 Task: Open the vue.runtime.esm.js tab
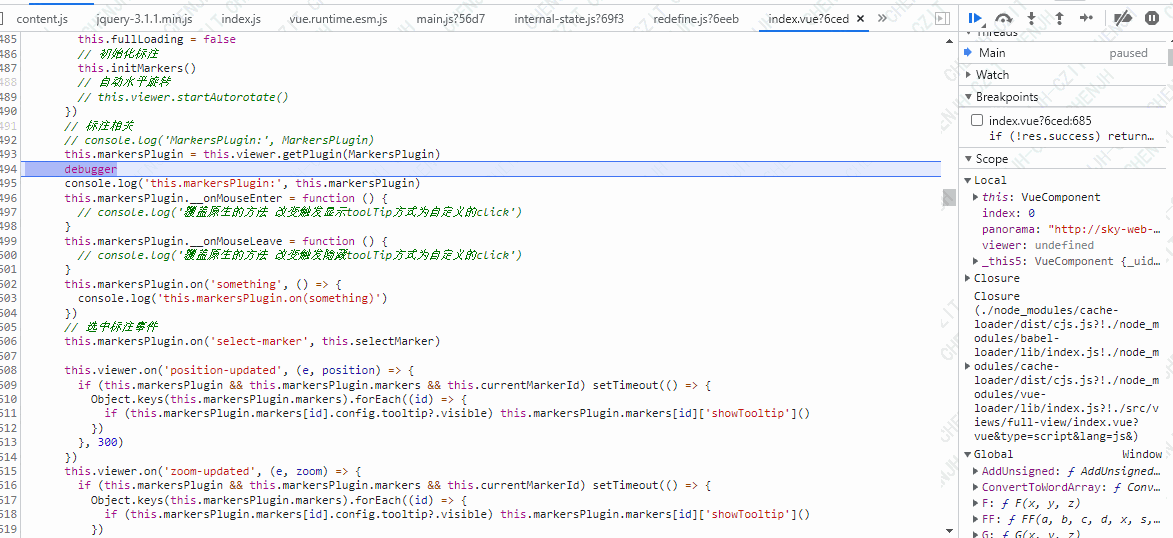337,19
